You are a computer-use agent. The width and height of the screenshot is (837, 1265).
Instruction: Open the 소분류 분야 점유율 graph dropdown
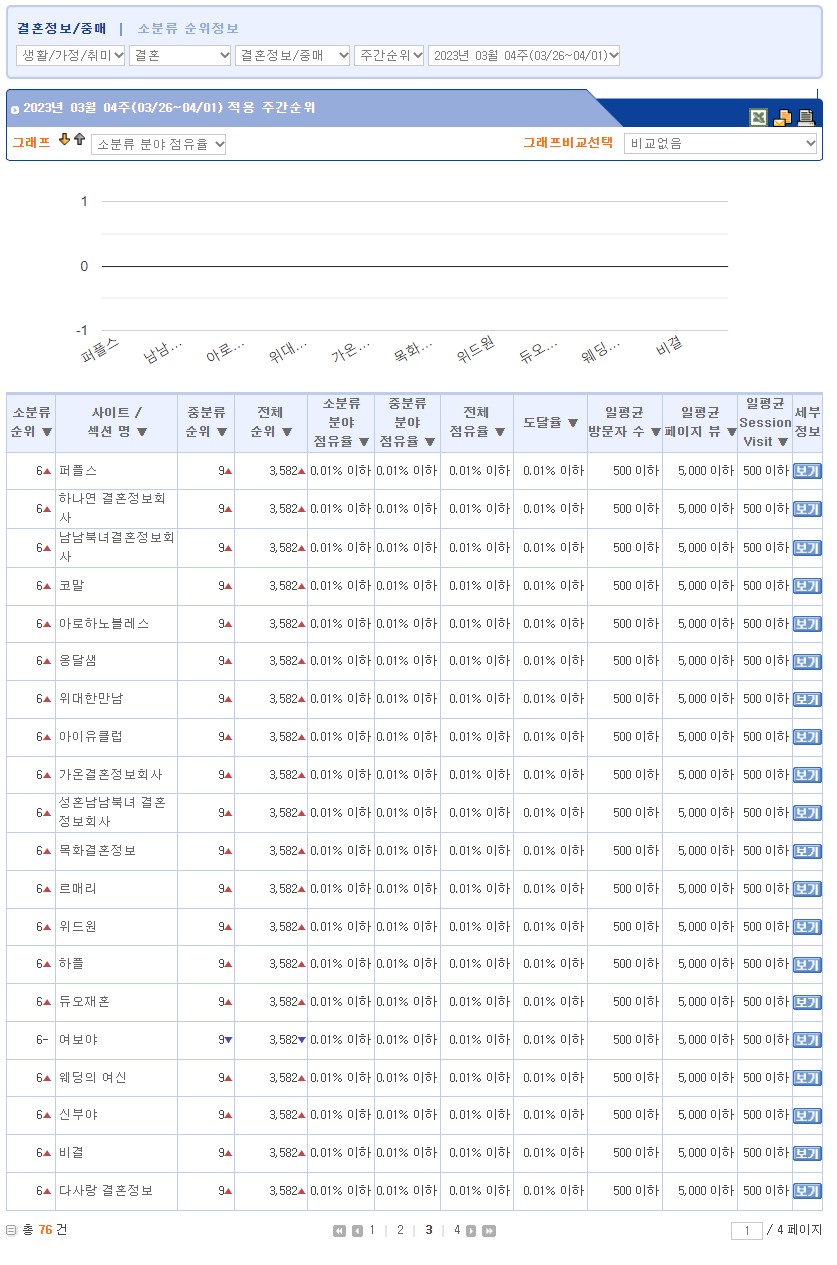[x=159, y=145]
